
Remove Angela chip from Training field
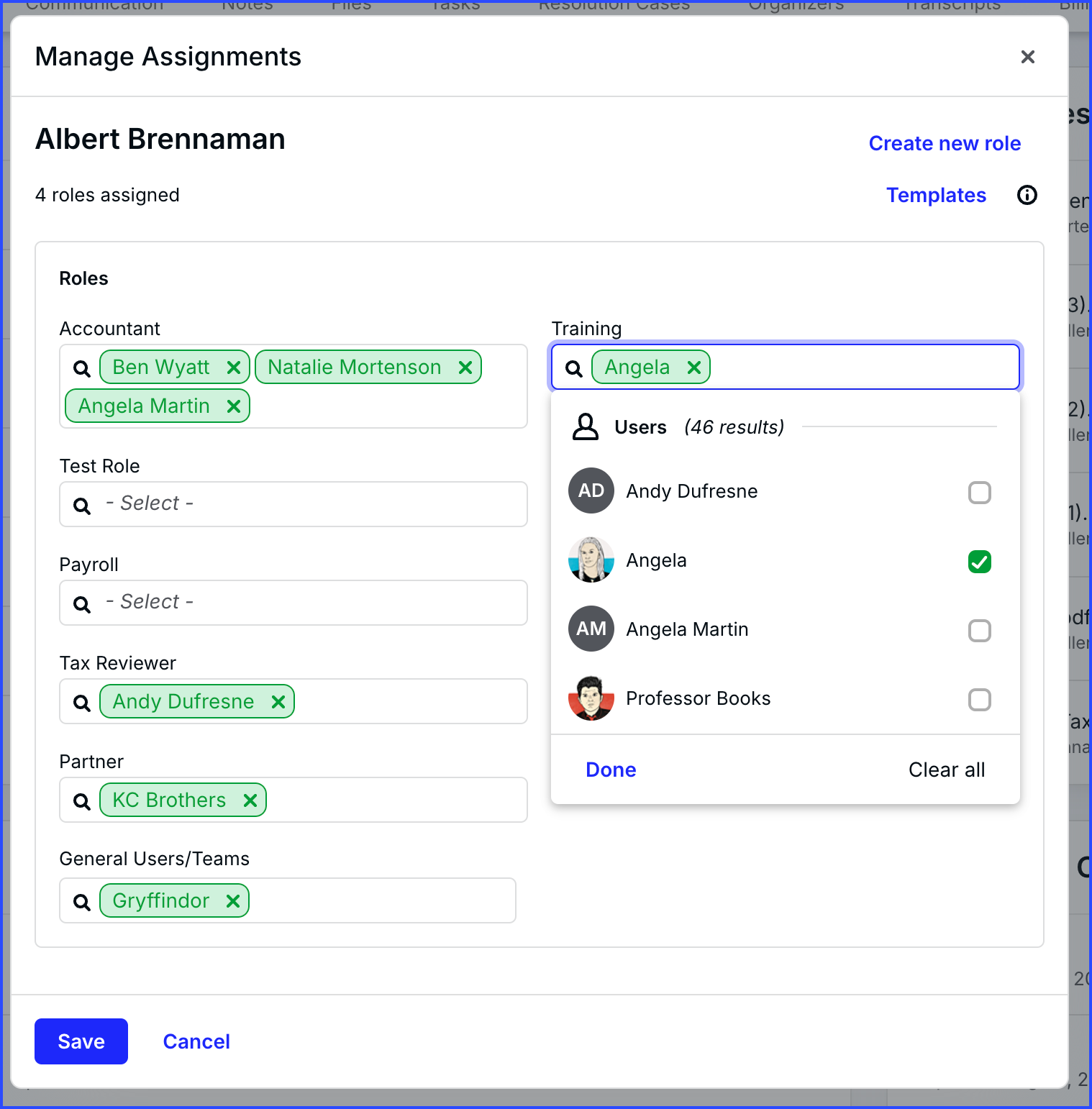pyautogui.click(x=694, y=368)
